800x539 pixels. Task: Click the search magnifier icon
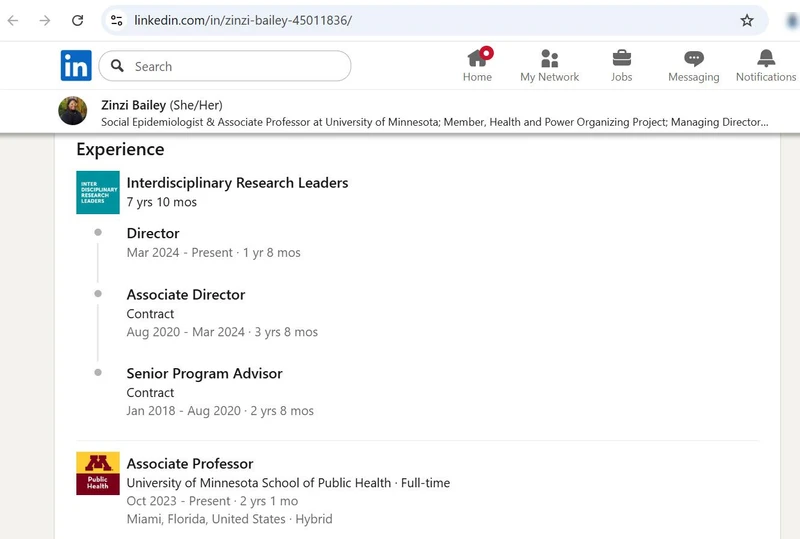coord(117,66)
